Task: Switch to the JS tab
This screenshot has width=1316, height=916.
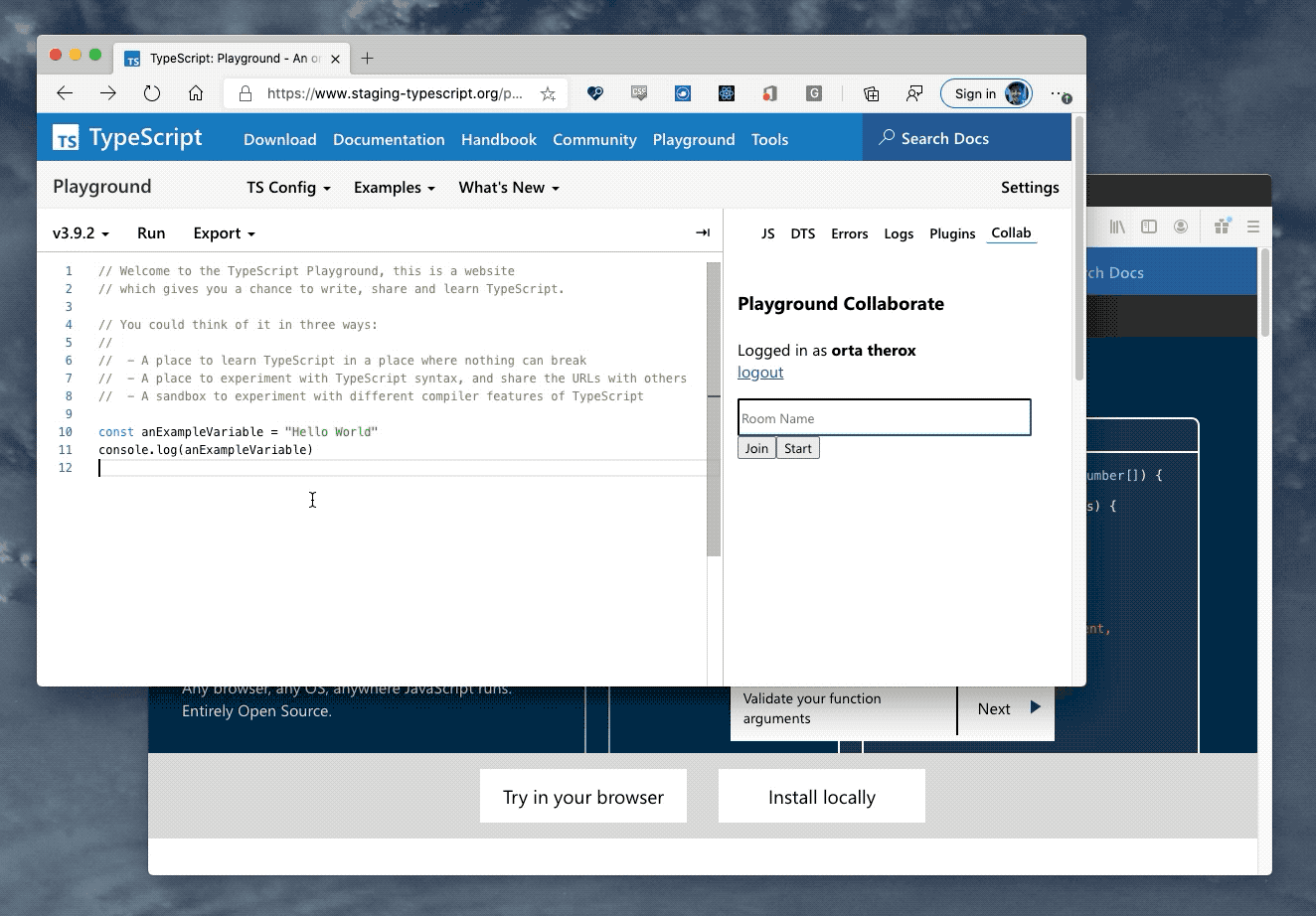Action: pos(768,233)
